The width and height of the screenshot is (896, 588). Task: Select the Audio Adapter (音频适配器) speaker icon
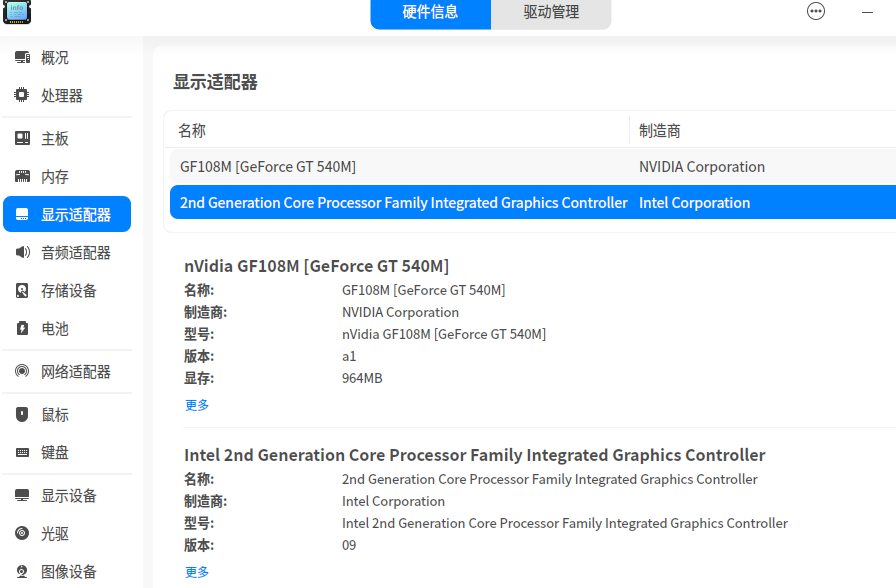[22, 253]
